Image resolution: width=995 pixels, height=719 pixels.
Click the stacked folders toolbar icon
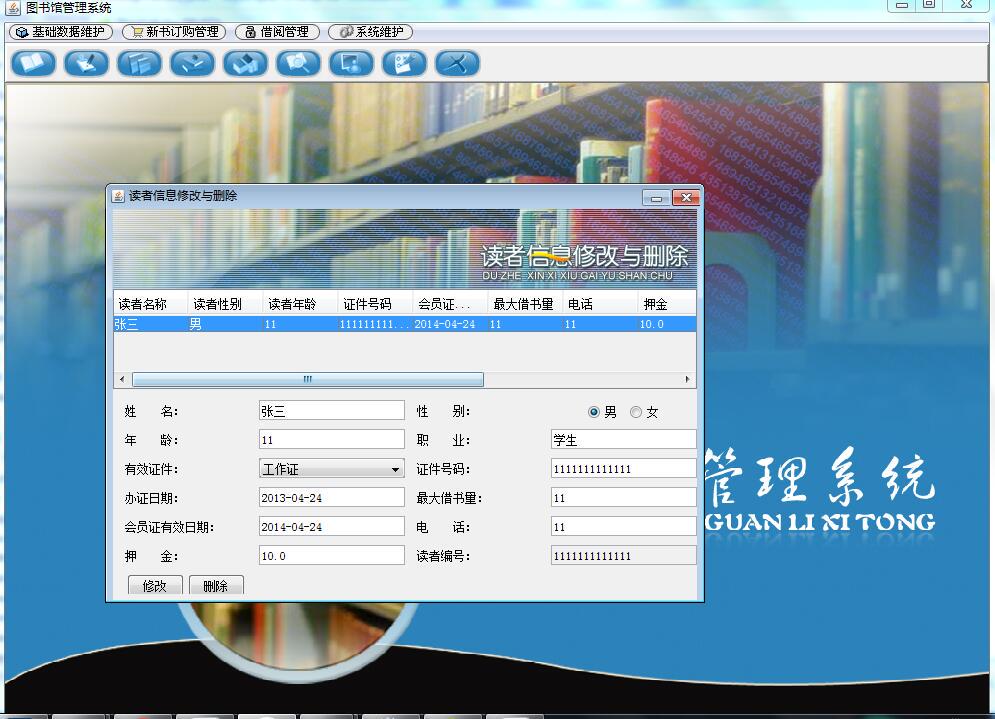(139, 63)
